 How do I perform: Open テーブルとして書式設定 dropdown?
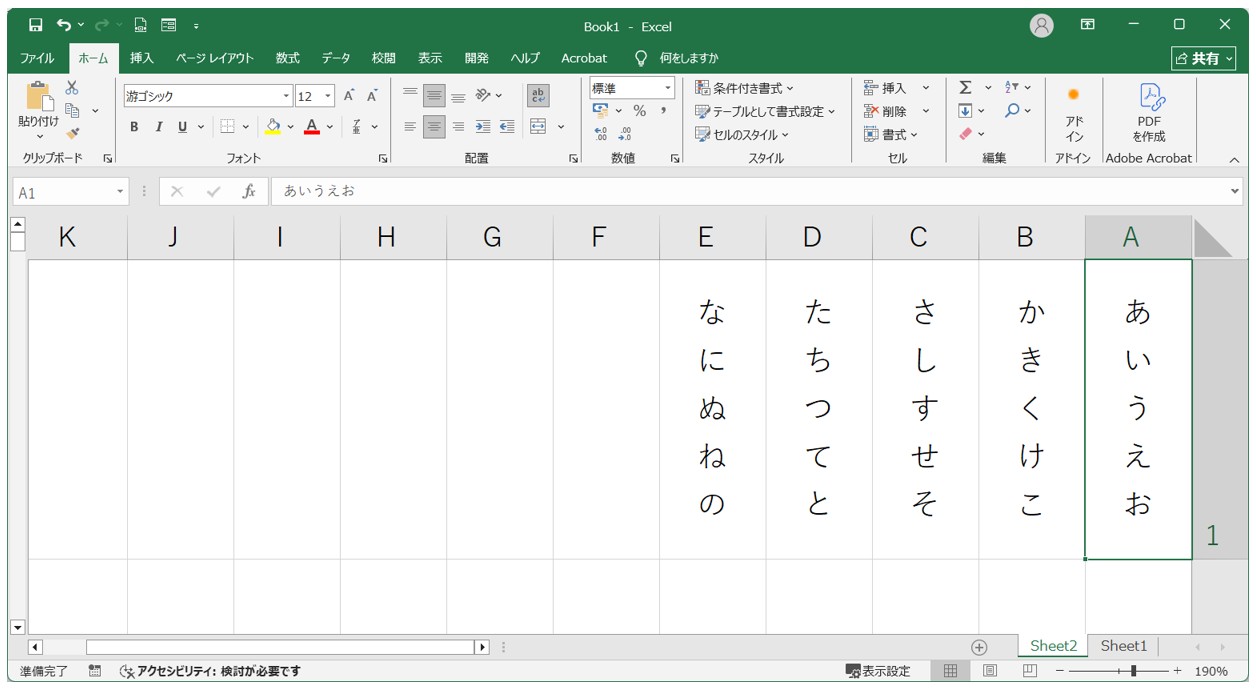pos(765,111)
